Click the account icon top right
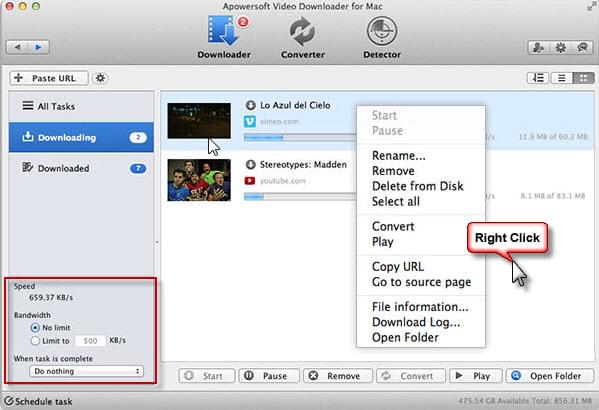The height and width of the screenshot is (410, 599). (539, 47)
